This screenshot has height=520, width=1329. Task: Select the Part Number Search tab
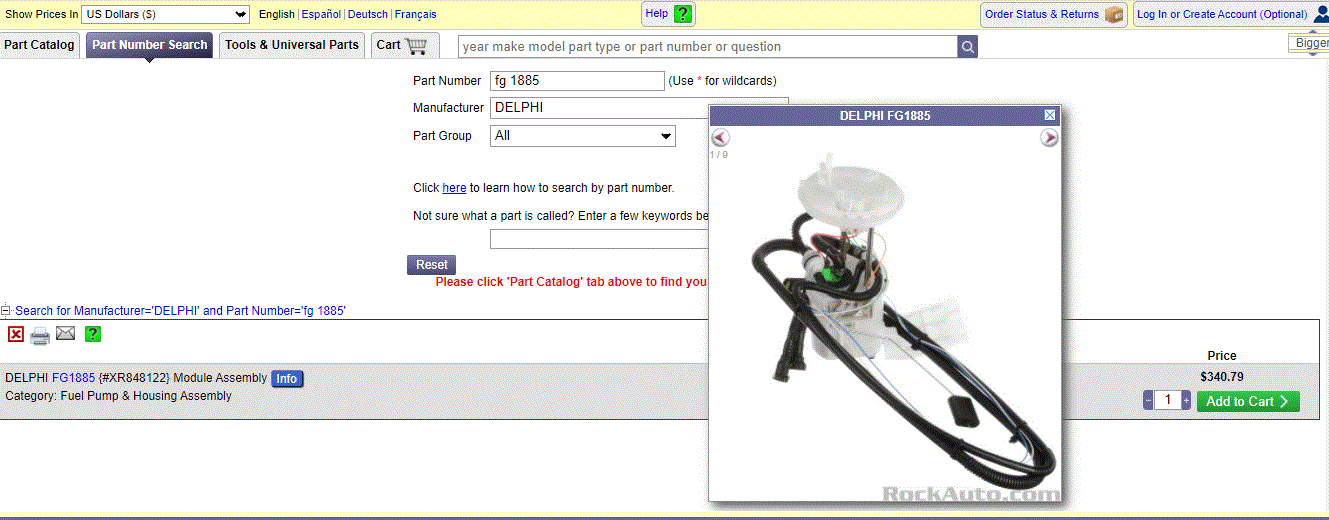tap(149, 45)
